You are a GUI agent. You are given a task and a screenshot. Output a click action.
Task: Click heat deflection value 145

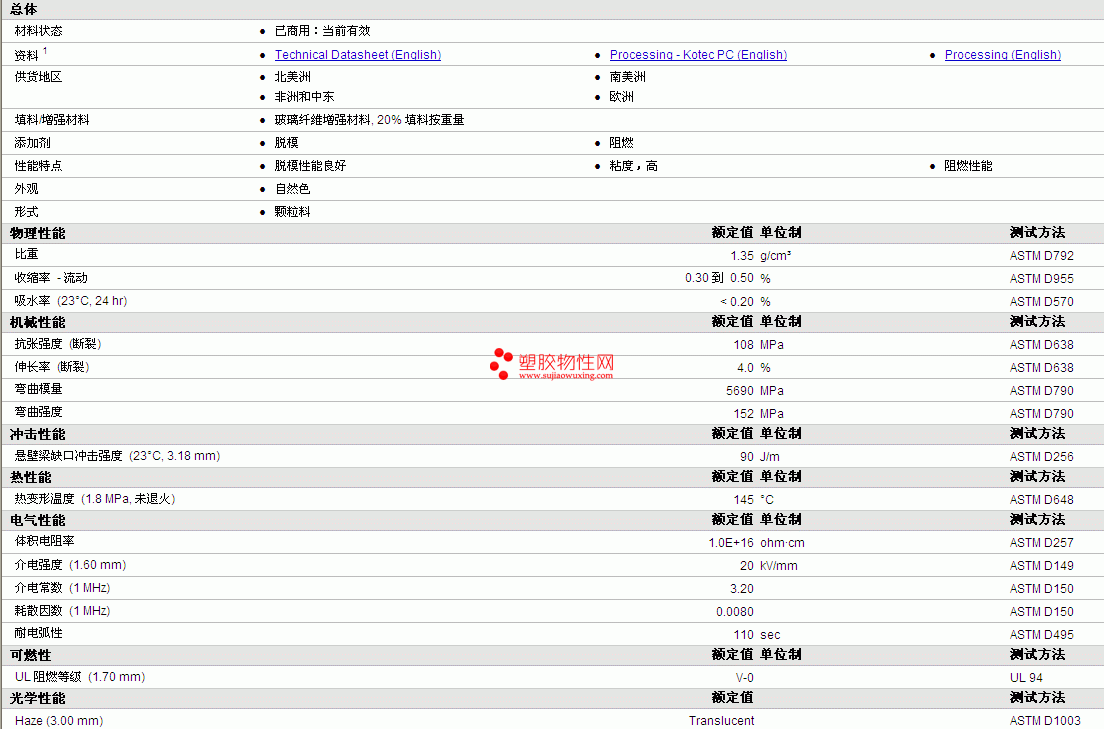pos(744,499)
